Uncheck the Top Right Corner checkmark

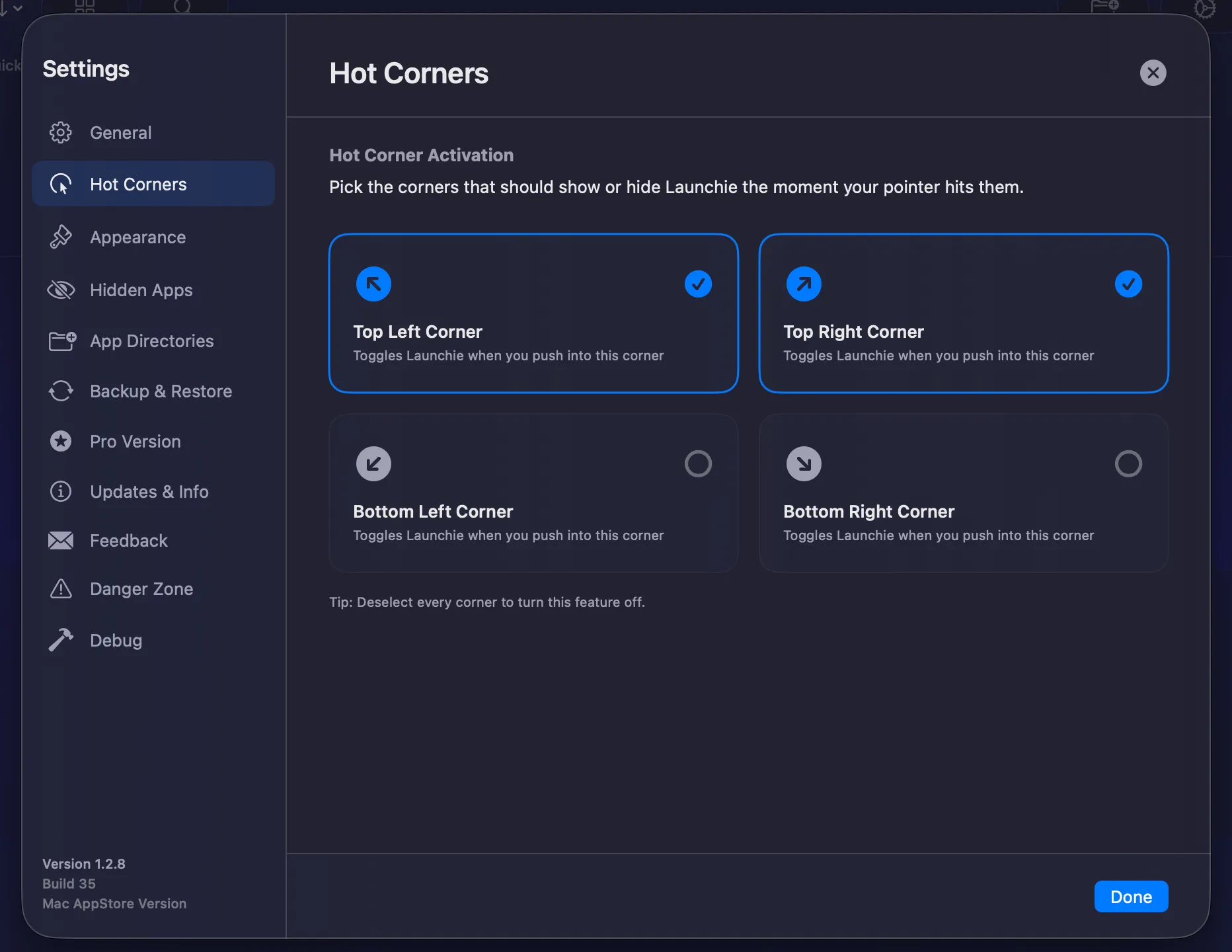click(1128, 284)
